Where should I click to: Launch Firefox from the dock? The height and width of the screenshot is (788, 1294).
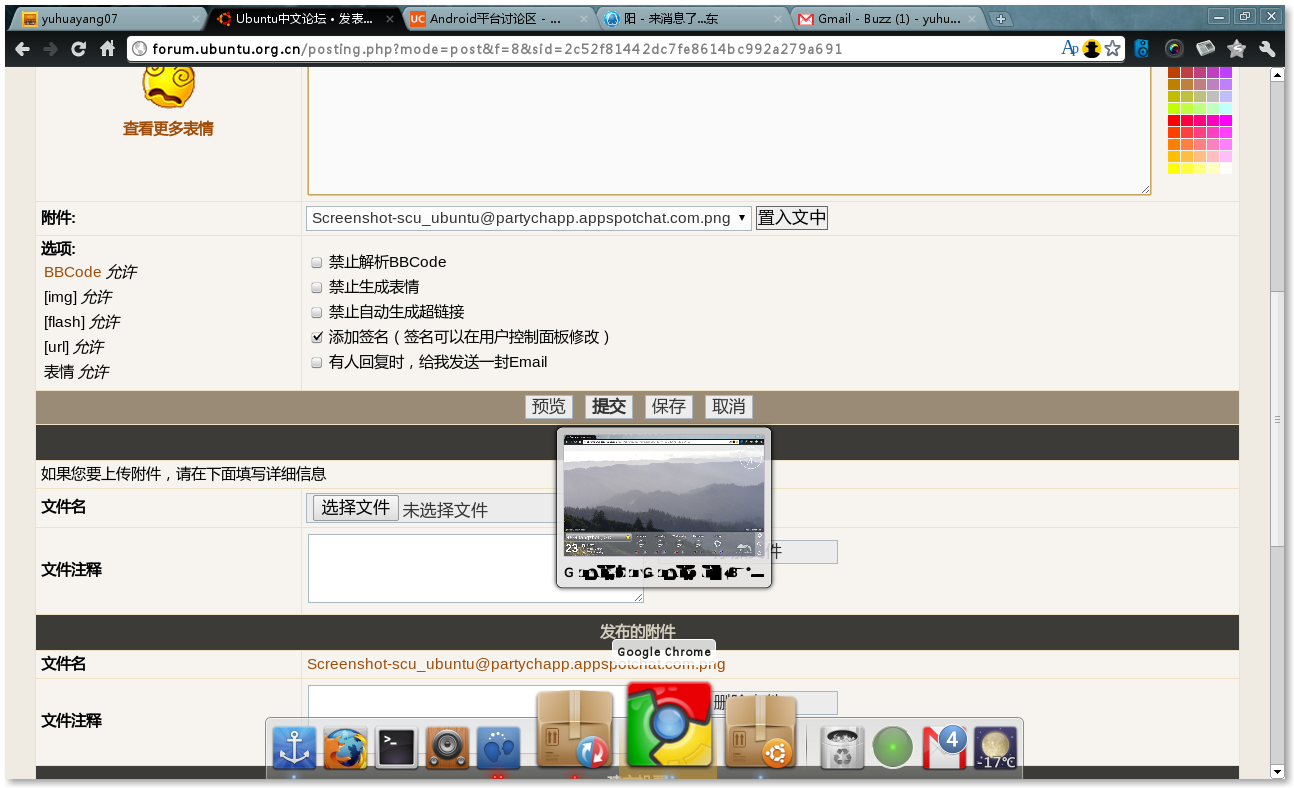click(345, 748)
